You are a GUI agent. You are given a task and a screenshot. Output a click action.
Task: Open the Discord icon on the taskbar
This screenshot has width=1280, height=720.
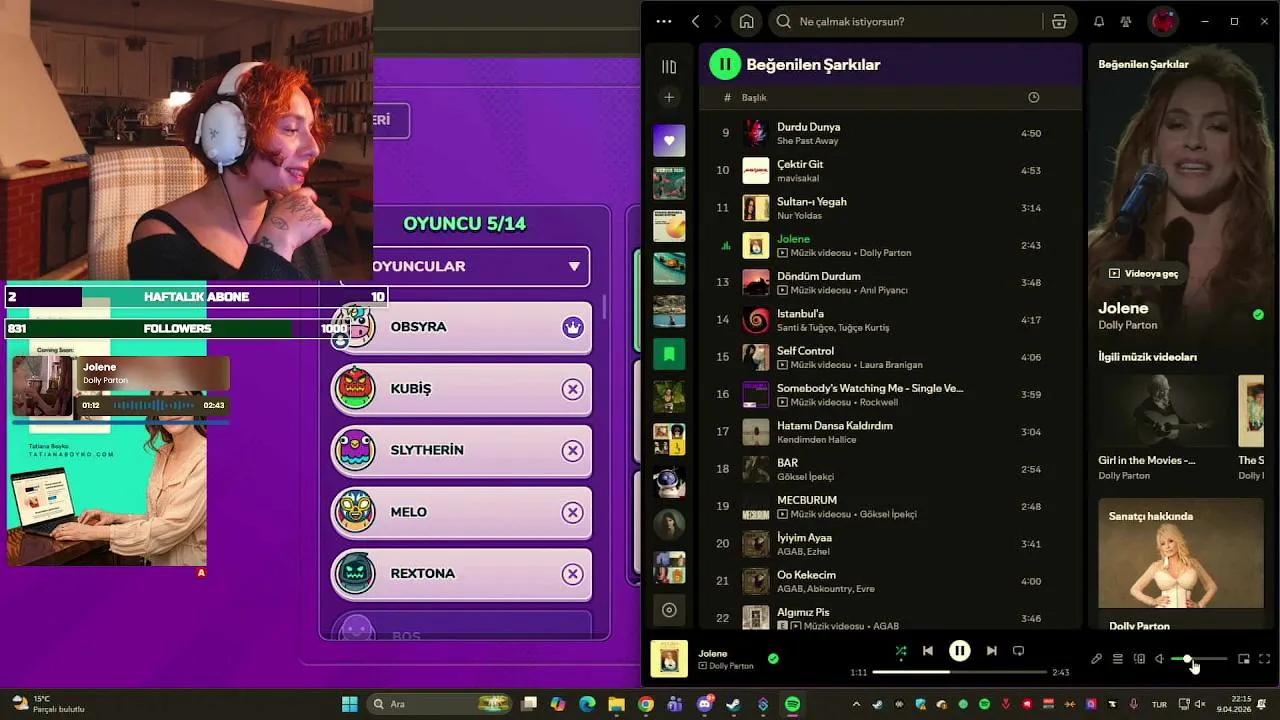click(704, 704)
